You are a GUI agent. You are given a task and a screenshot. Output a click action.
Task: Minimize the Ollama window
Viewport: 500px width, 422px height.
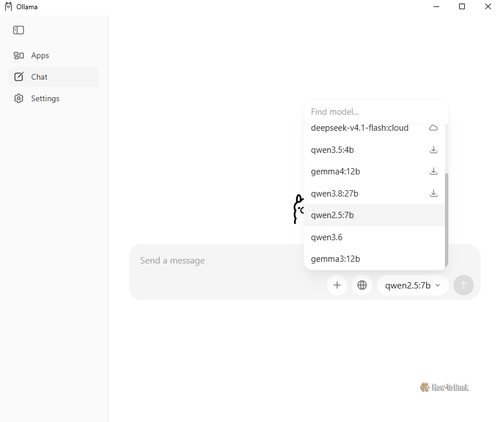pyautogui.click(x=436, y=7)
